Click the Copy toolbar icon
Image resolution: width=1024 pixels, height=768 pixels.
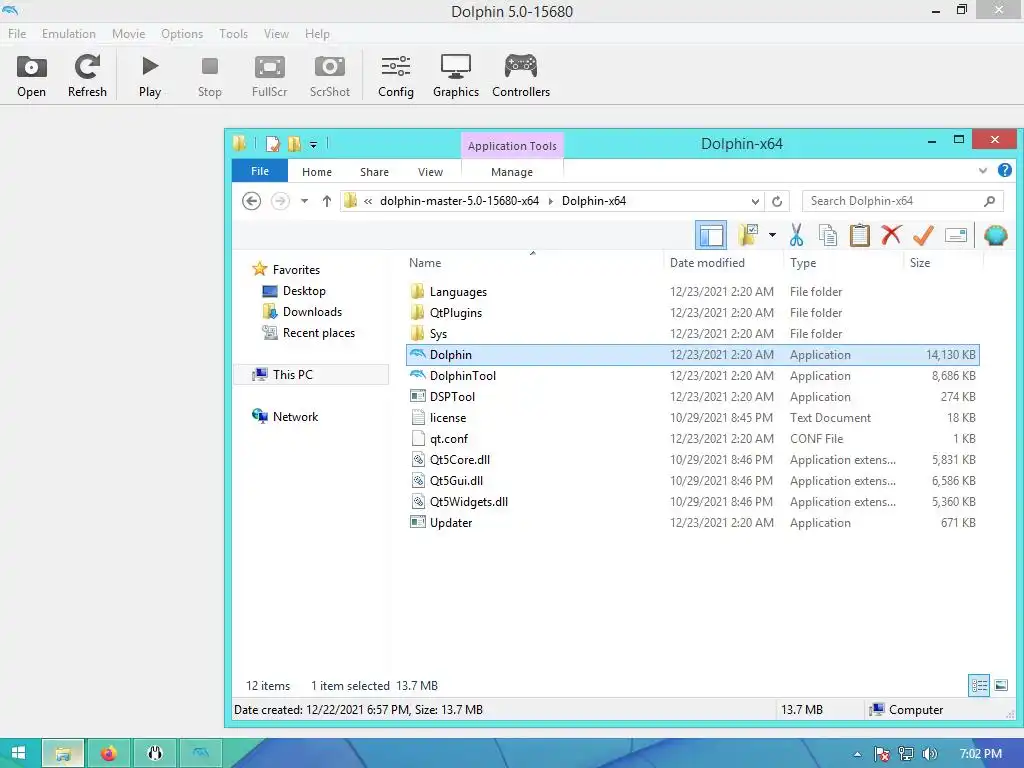(x=827, y=235)
